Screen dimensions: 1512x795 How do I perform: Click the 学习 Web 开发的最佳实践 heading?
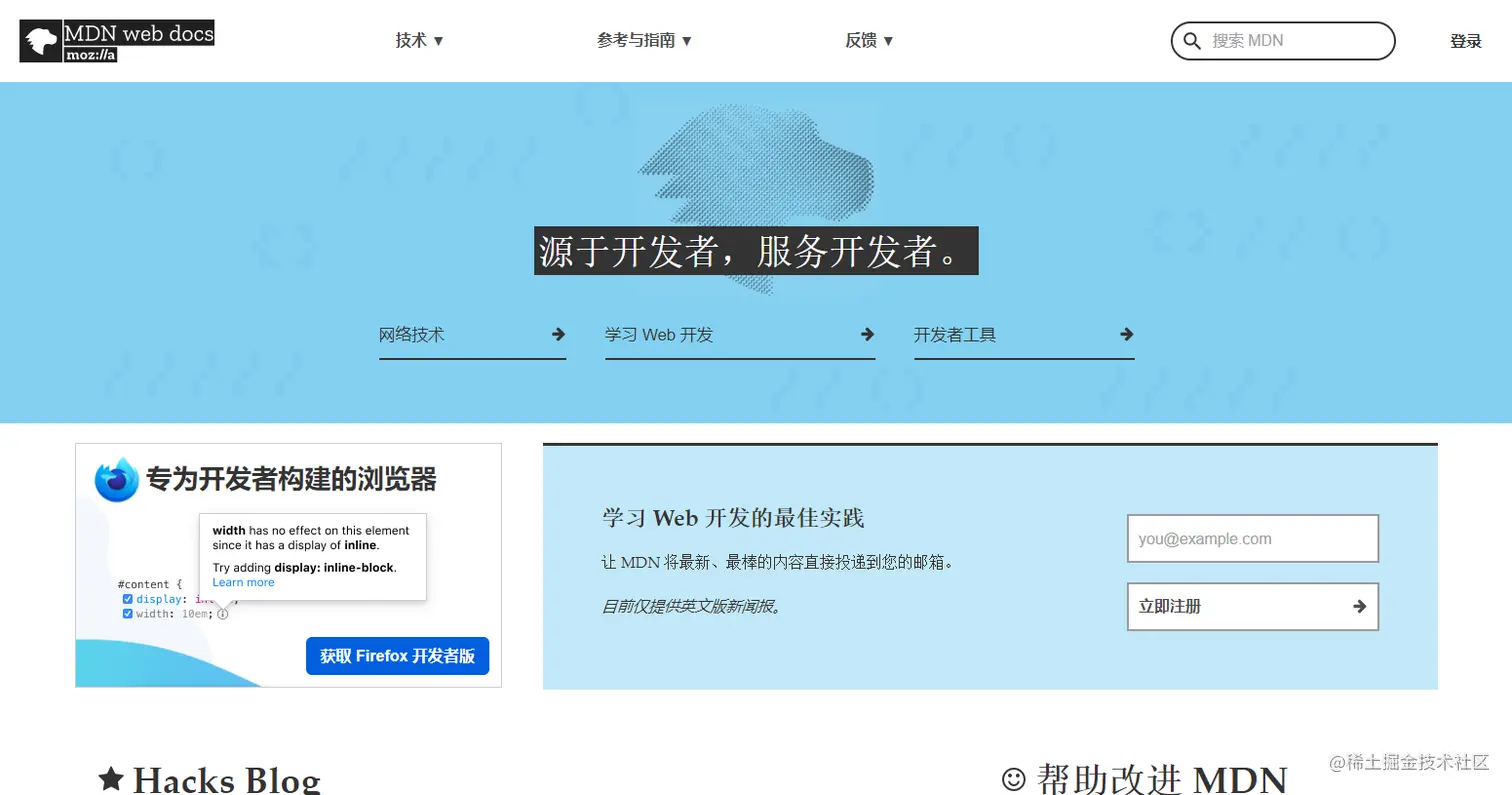733,518
